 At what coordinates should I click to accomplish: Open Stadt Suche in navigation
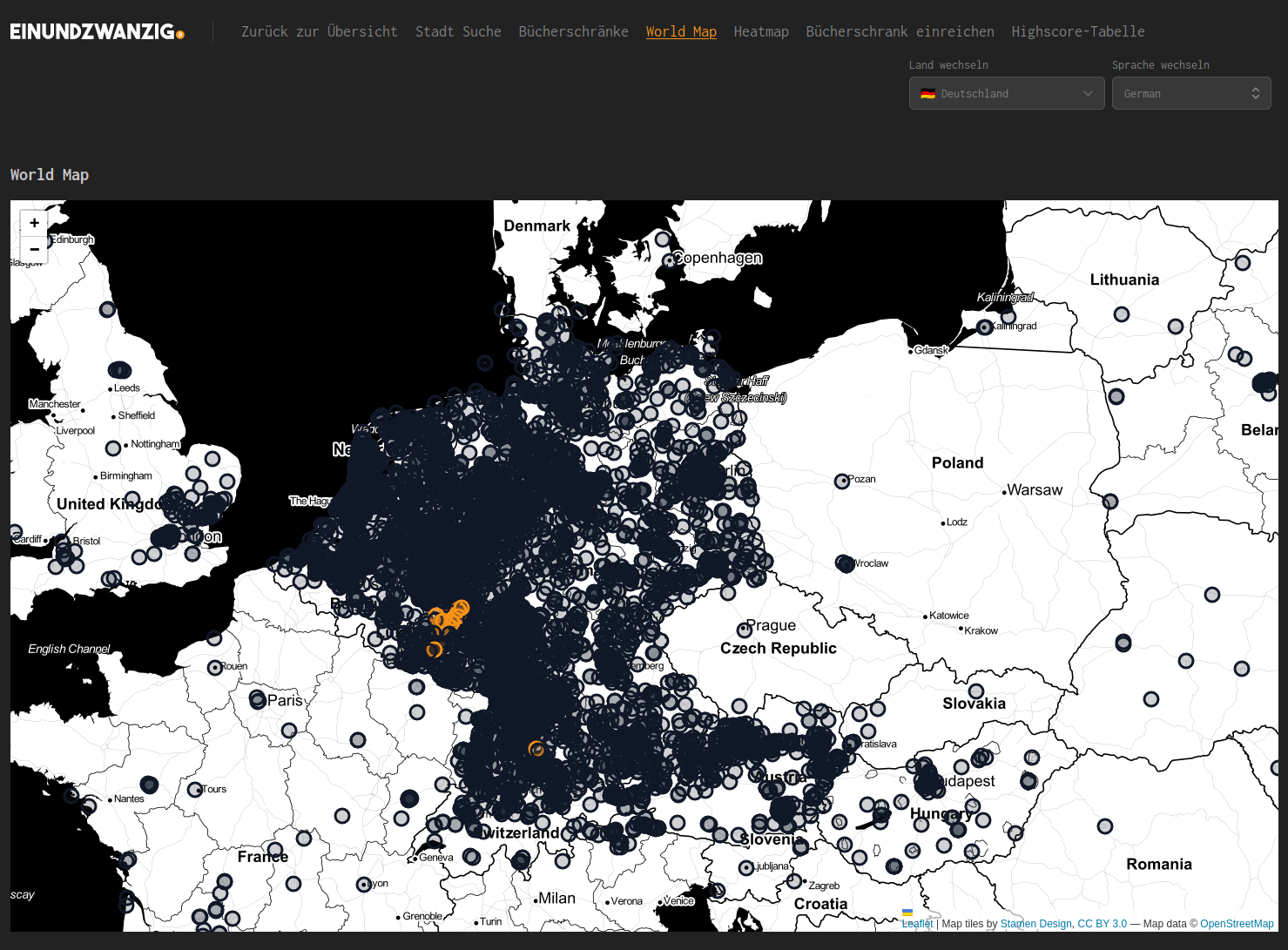tap(458, 31)
